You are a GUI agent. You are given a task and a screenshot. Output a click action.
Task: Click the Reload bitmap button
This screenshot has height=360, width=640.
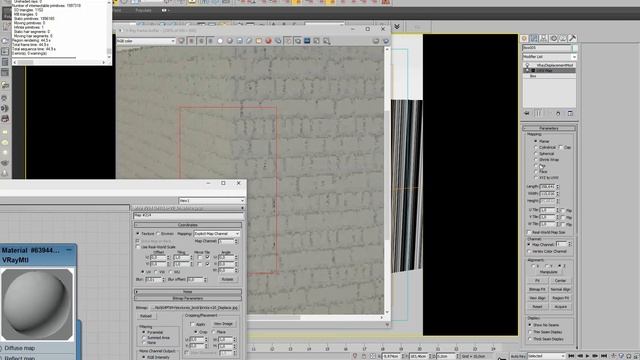point(146,316)
